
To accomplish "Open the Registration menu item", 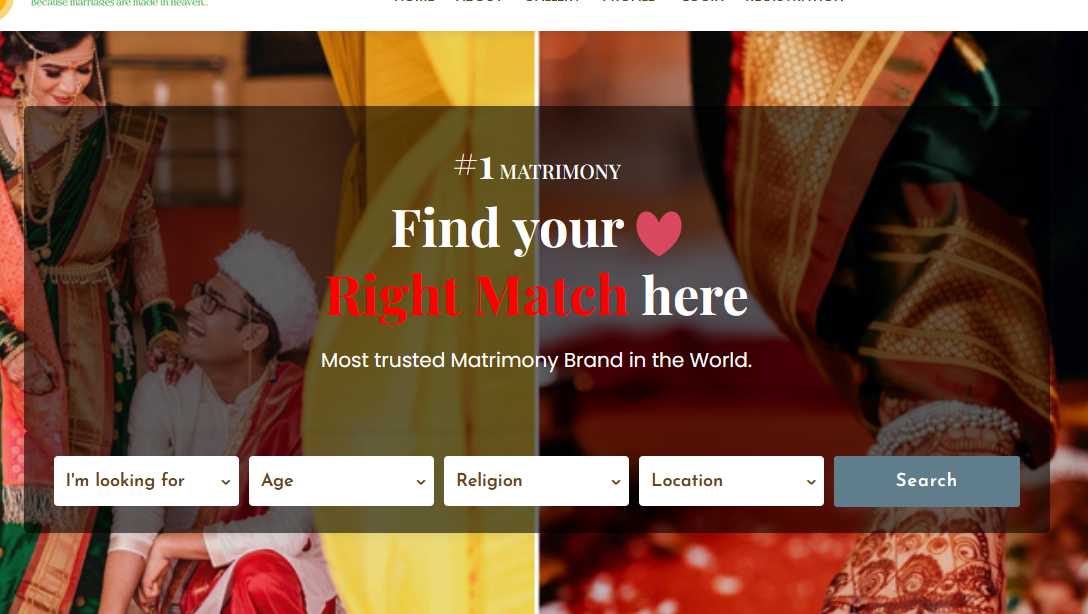I will click(795, 2).
